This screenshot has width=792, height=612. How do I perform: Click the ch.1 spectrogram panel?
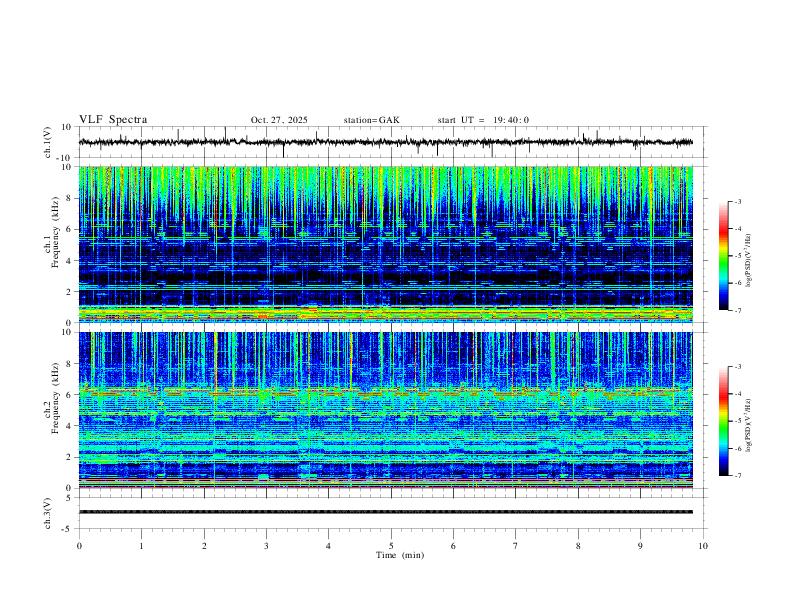pyautogui.click(x=386, y=244)
